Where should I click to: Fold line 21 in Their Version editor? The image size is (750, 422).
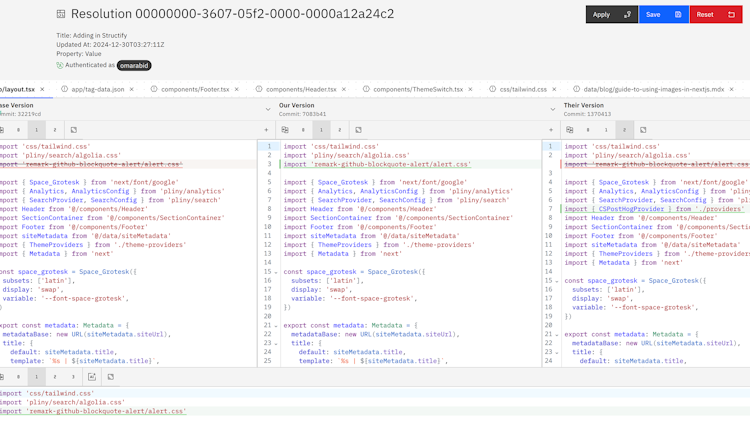(557, 335)
